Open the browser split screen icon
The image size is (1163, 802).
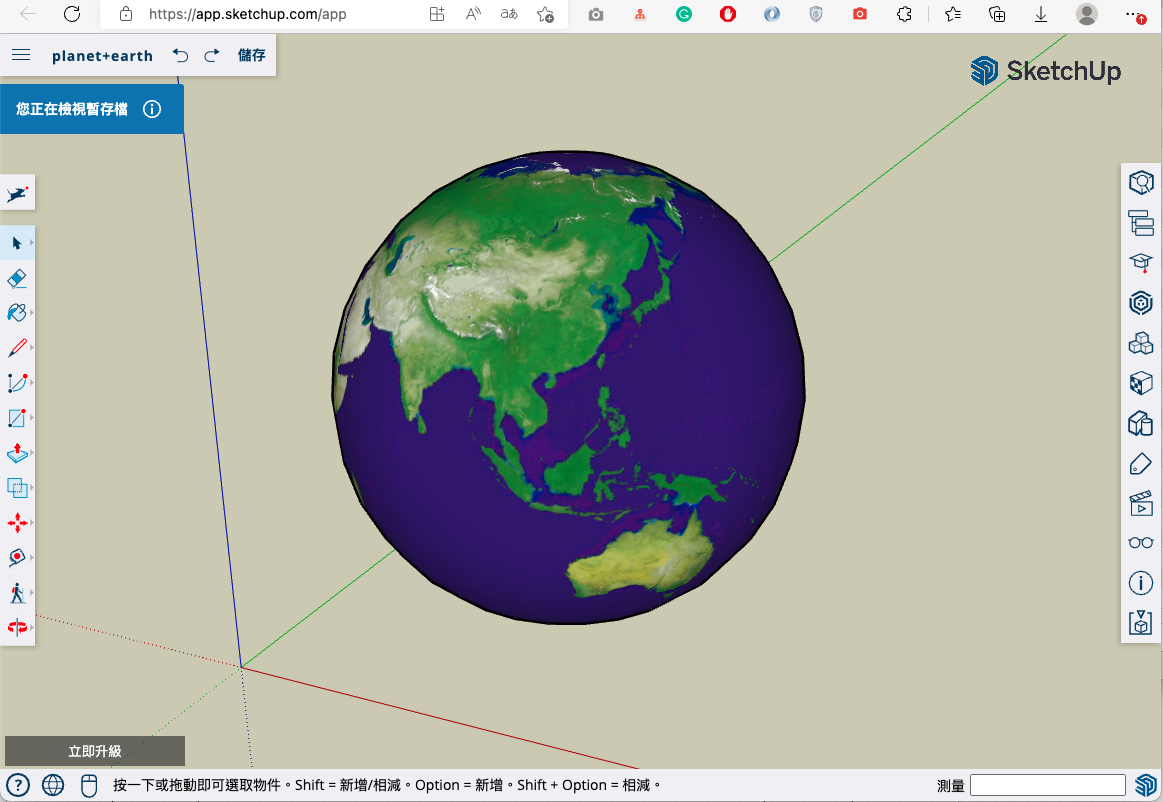(x=437, y=14)
